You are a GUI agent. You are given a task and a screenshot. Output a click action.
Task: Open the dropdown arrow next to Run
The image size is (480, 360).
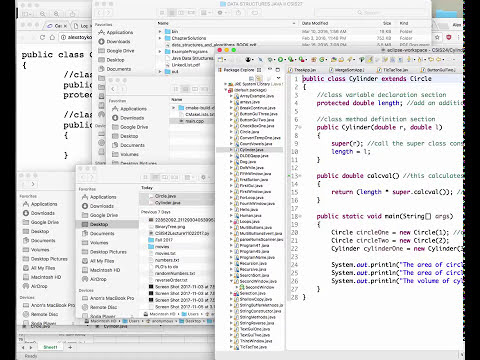tap(285, 60)
